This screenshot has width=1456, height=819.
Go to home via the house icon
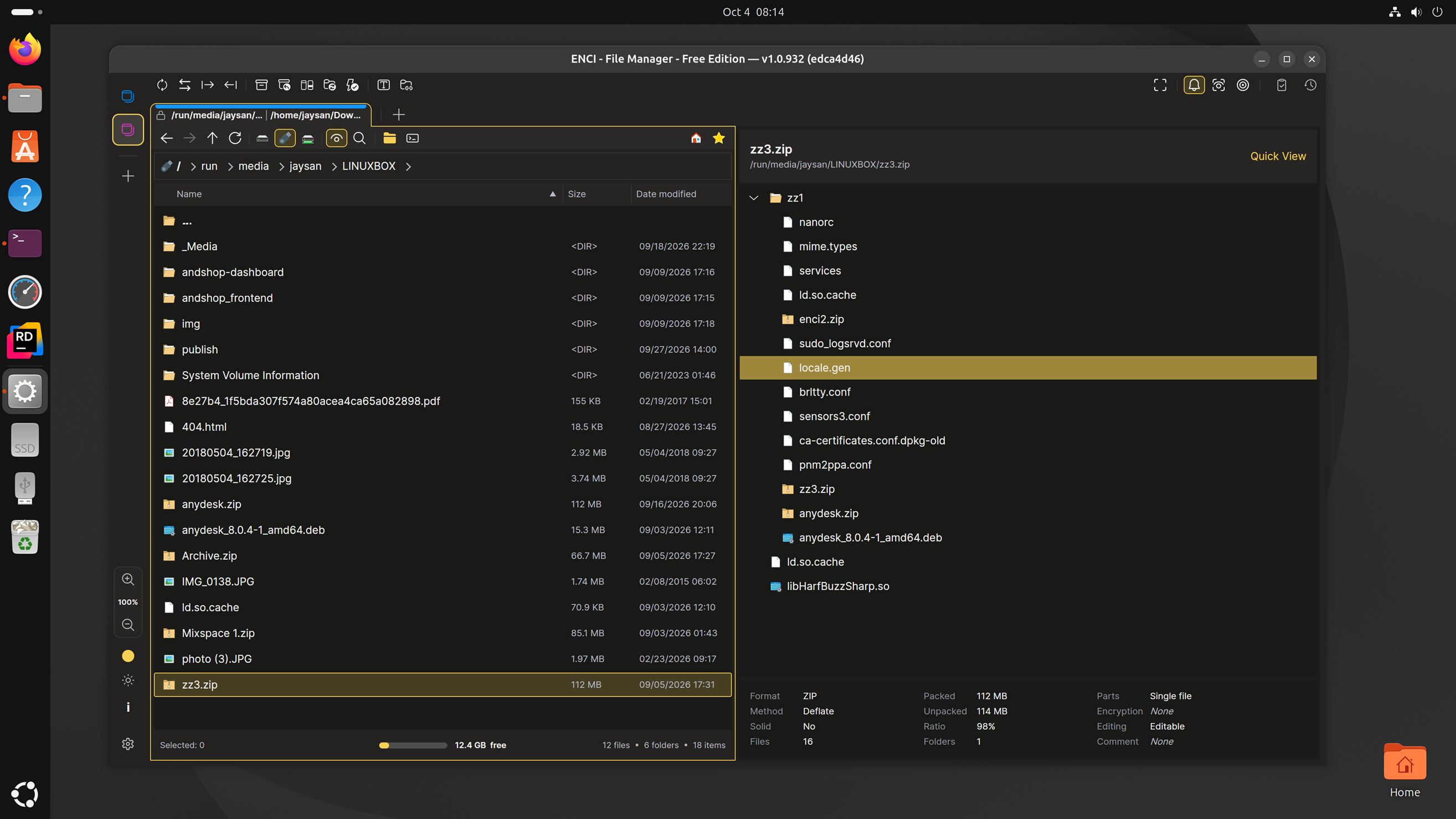pos(696,138)
